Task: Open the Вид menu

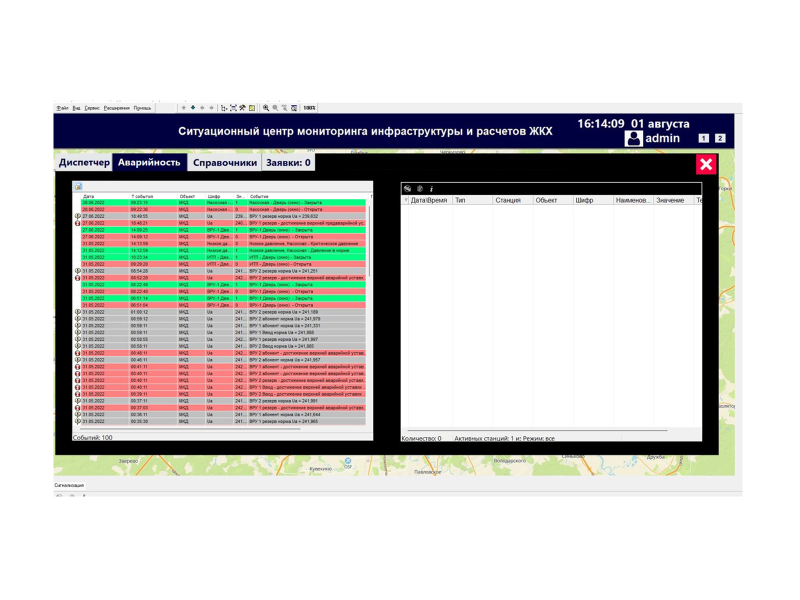Action: click(76, 108)
